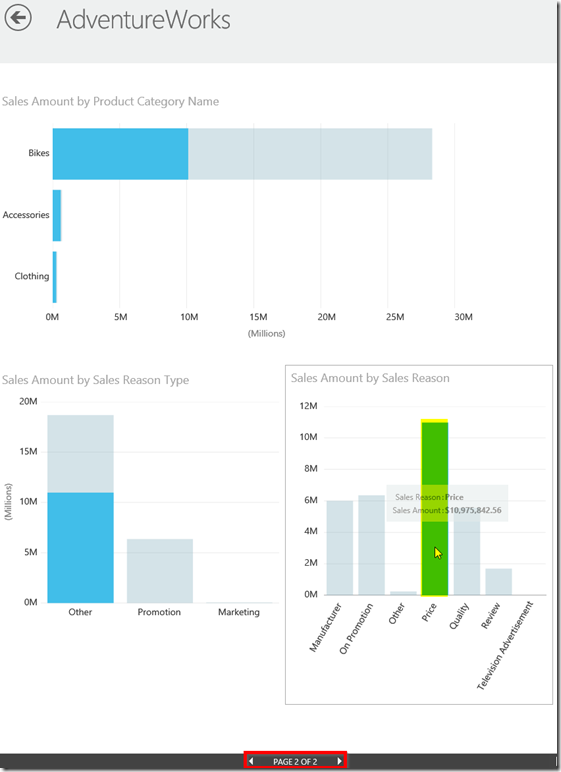Select the Clothing bar
This screenshot has width=561, height=772.
55,277
